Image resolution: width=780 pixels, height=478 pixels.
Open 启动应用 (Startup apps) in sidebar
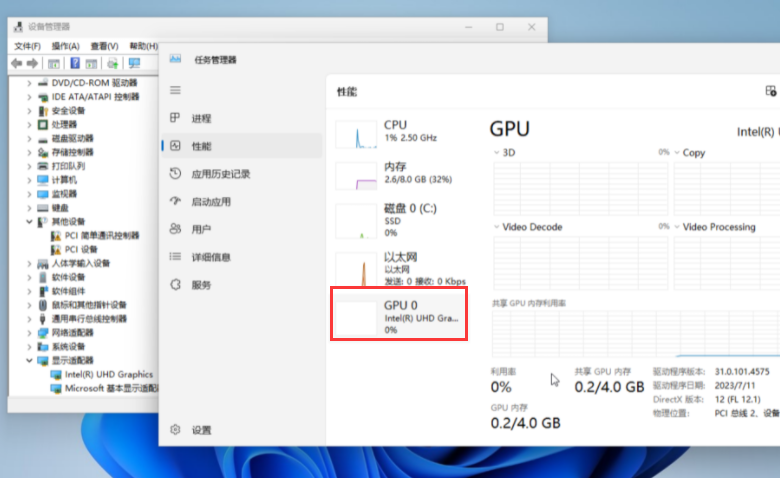coord(242,201)
